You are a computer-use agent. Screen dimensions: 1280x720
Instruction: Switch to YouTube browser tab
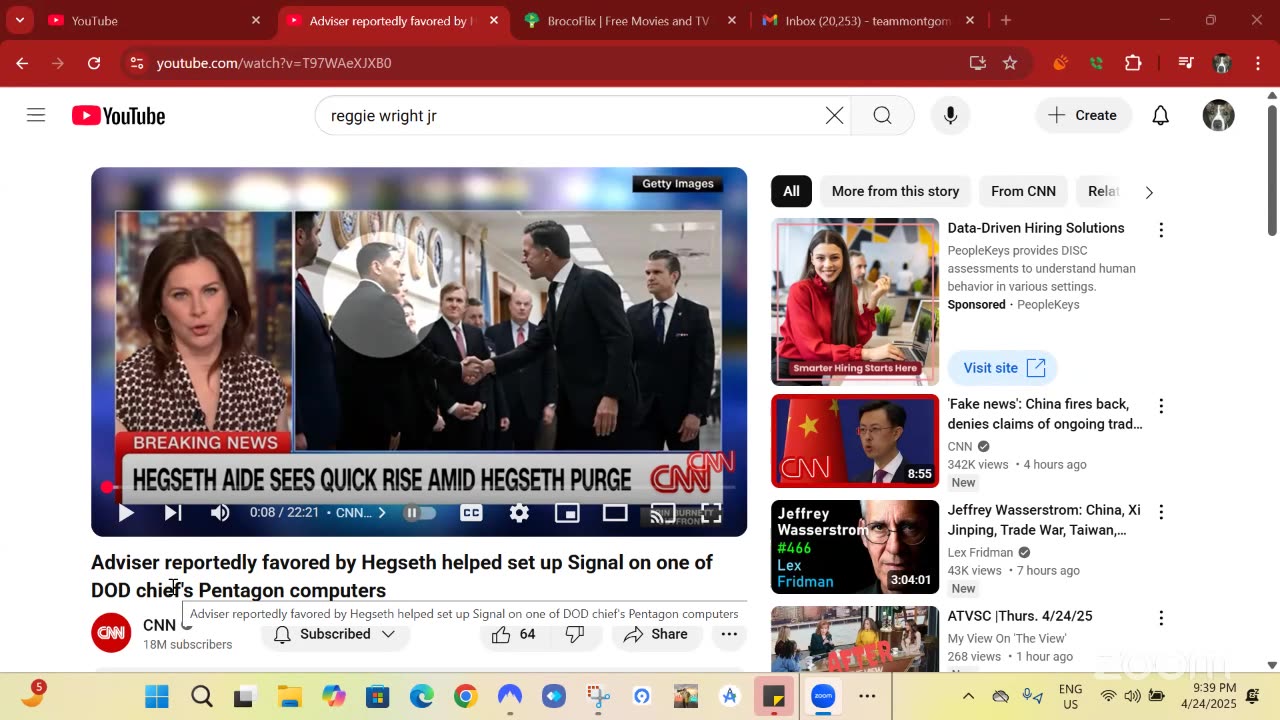click(155, 20)
